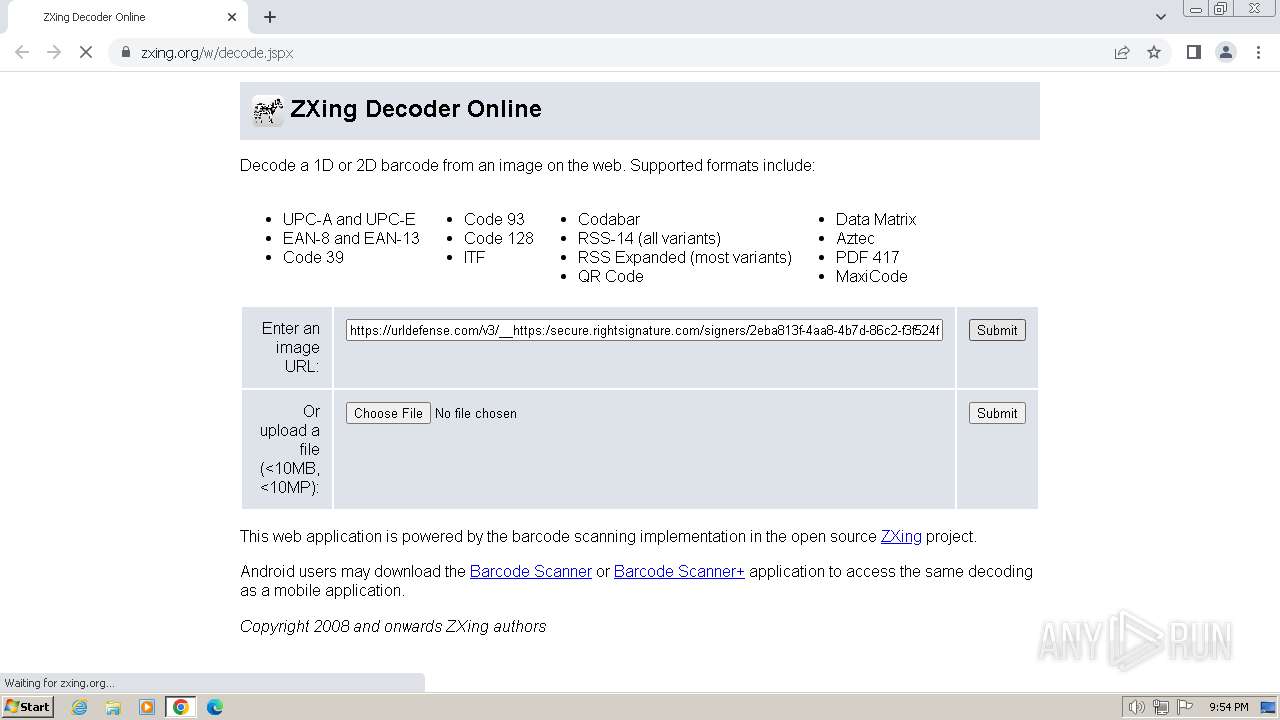Open site information lock icon

coord(126,52)
